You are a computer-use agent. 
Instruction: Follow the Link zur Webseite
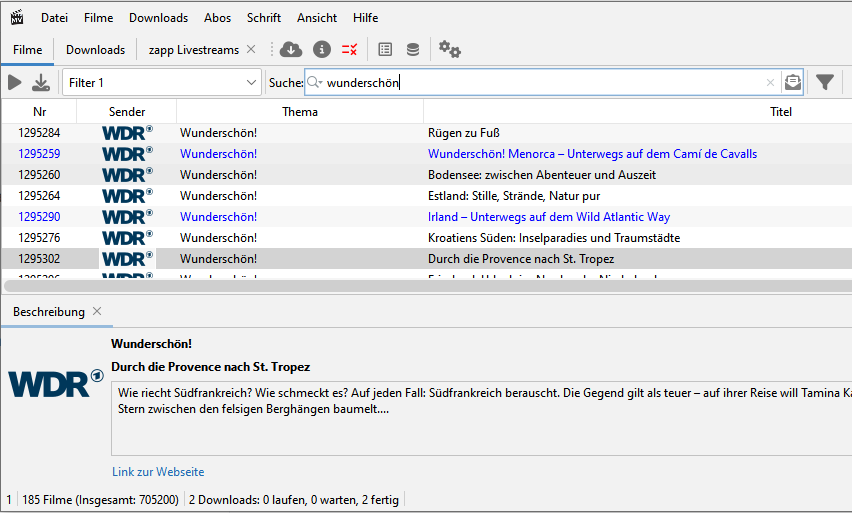[158, 472]
